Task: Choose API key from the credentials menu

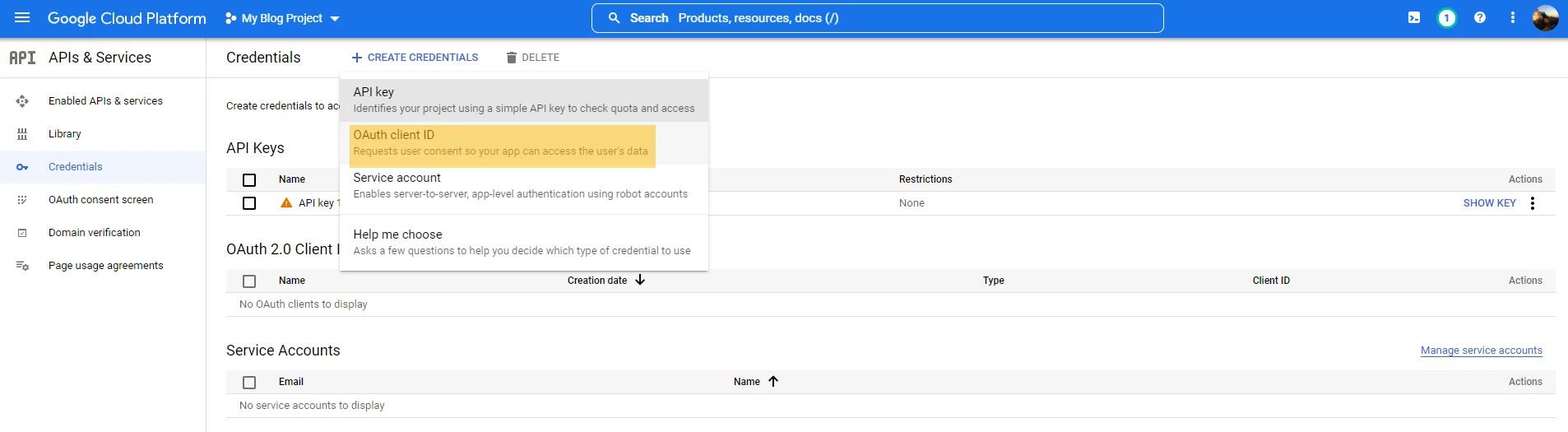Action: coord(524,100)
